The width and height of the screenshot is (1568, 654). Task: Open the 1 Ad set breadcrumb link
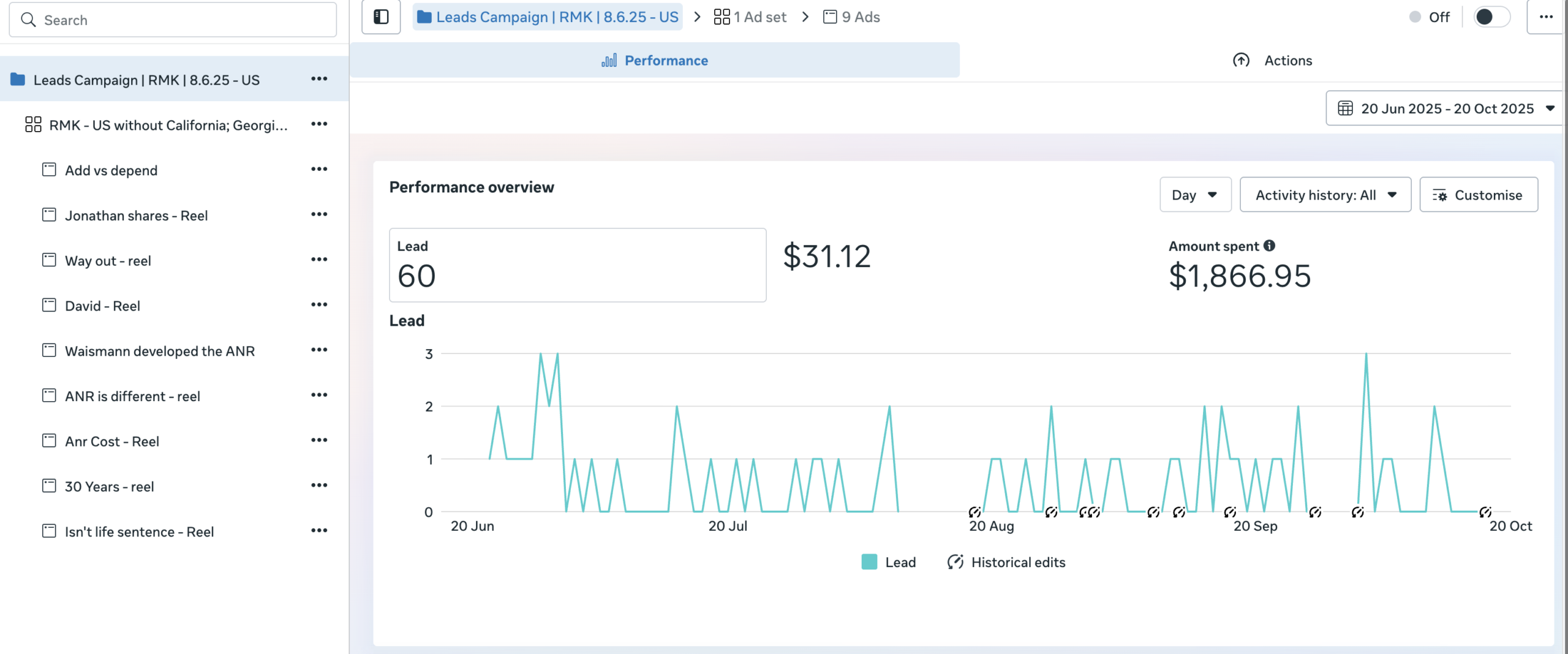pyautogui.click(x=750, y=17)
